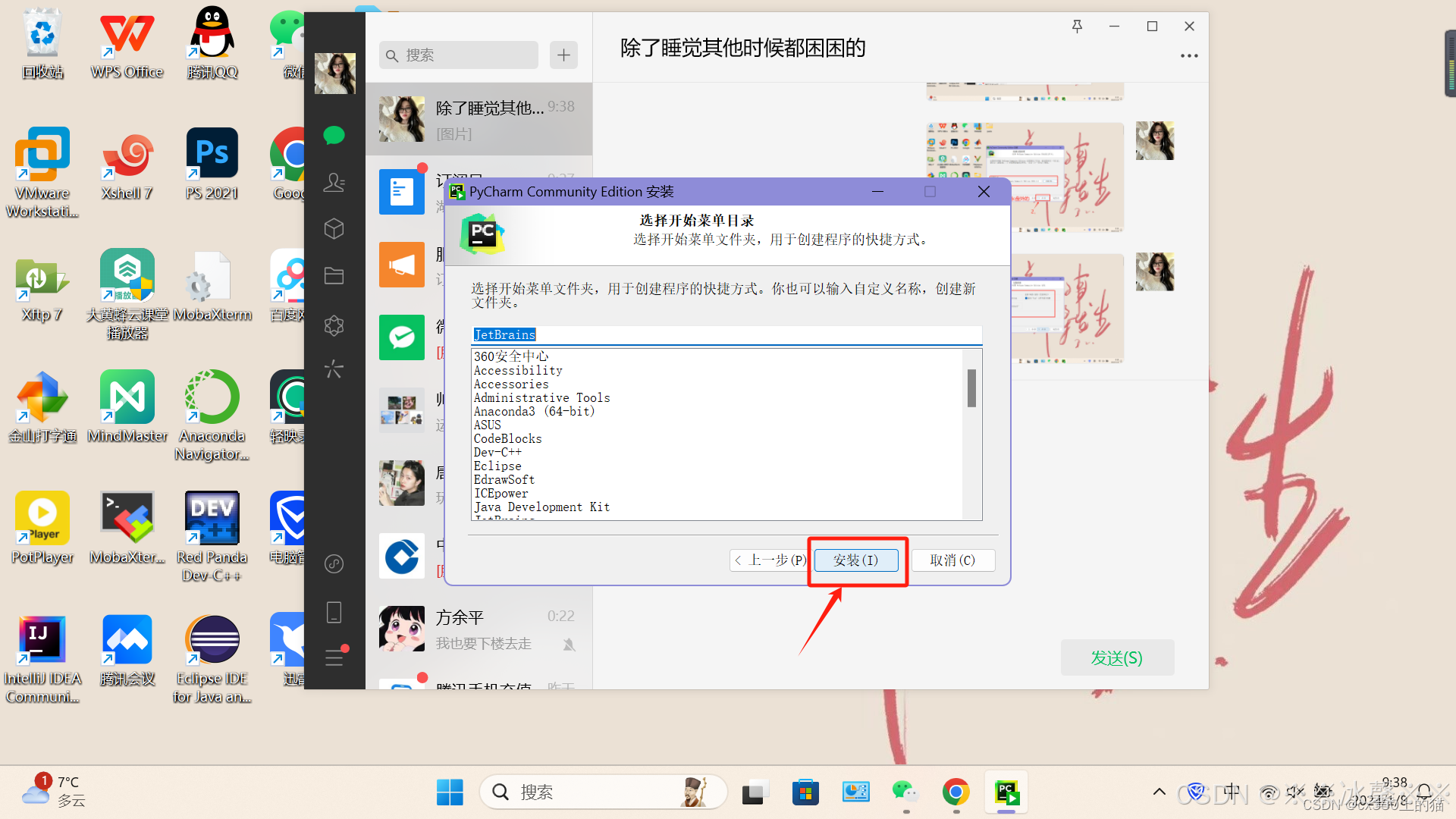Click the 安装(I) install button
The image size is (1456, 819).
[x=855, y=560]
